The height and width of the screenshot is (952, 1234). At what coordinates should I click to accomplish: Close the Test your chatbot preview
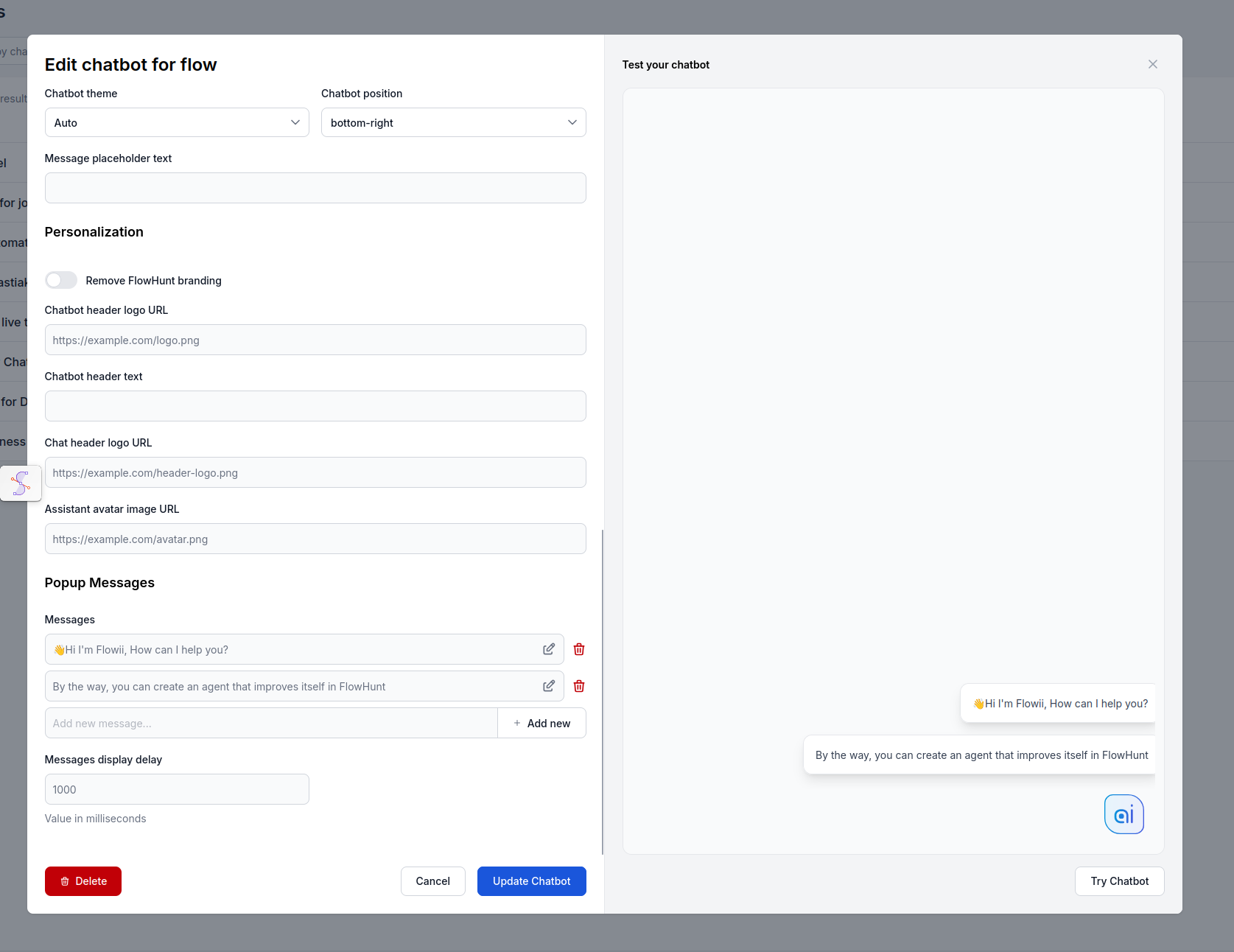1152,64
